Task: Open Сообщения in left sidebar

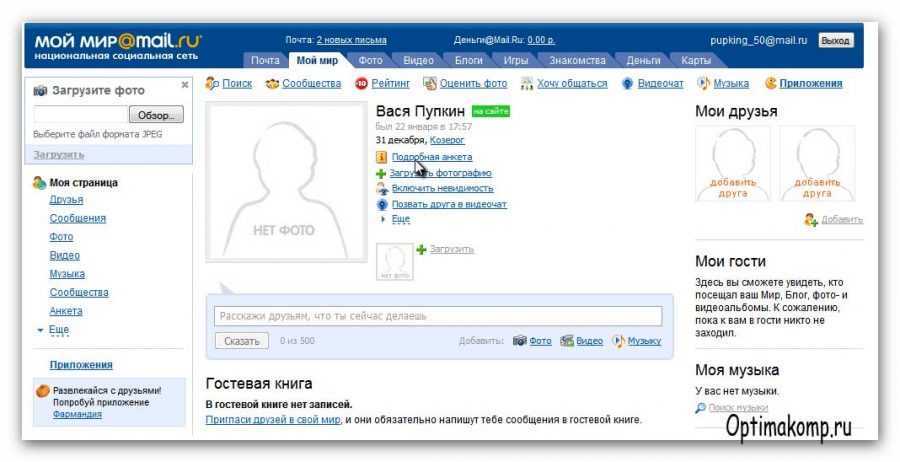Action: tap(77, 218)
